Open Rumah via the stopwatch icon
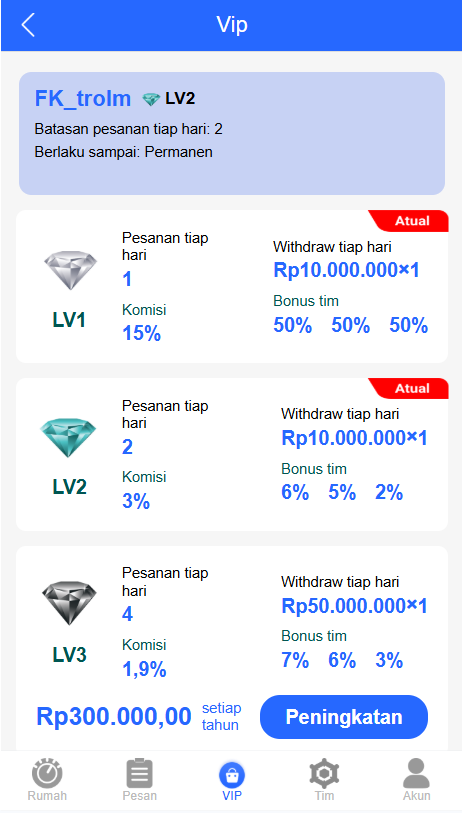This screenshot has width=462, height=813. tap(47, 773)
